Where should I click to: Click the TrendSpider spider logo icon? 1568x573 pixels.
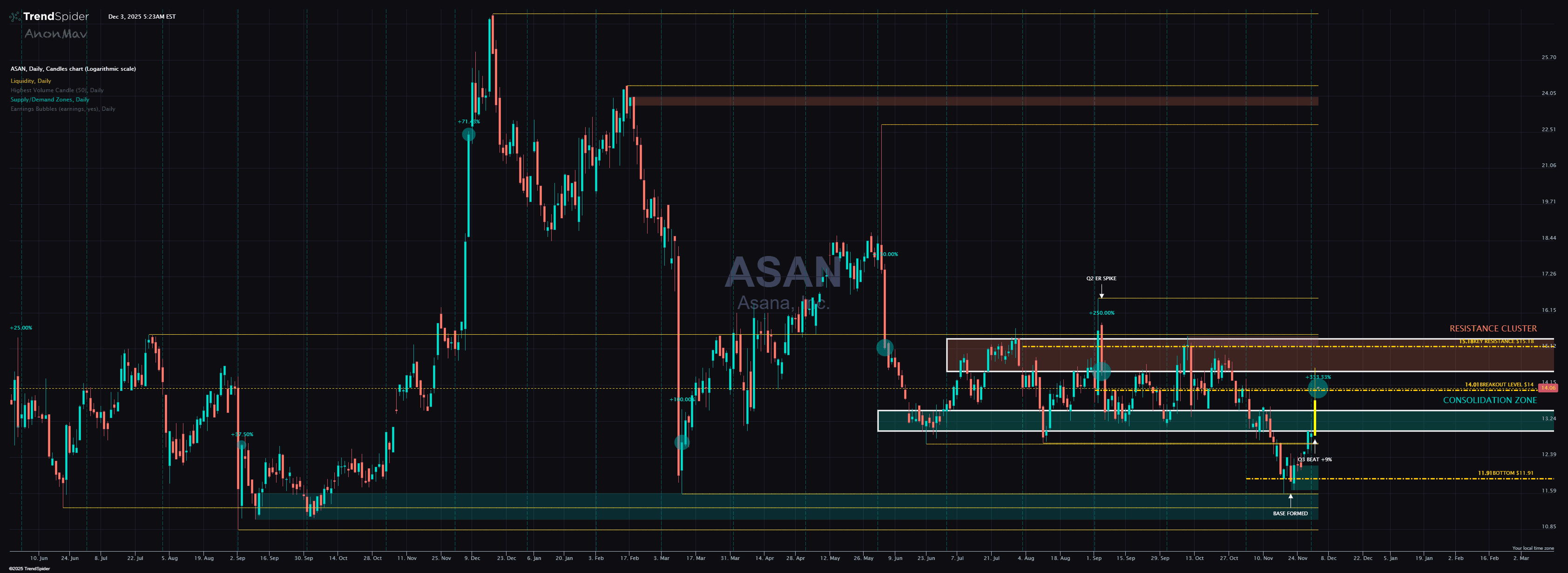click(14, 17)
